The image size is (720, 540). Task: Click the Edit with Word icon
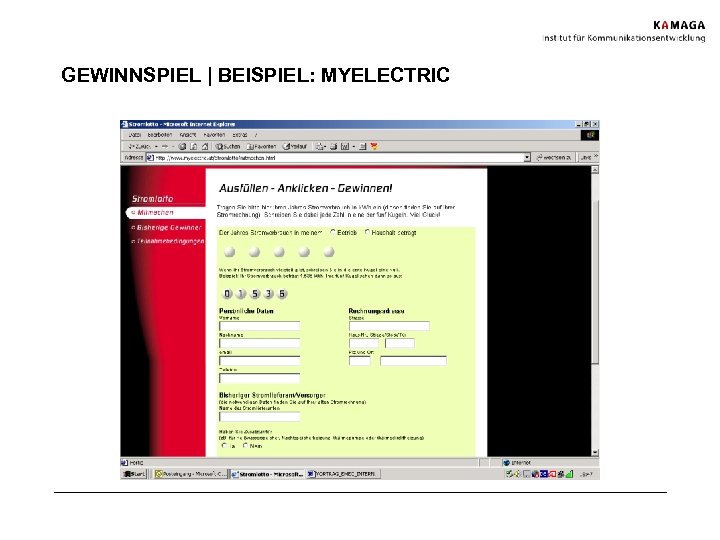pyautogui.click(x=344, y=146)
